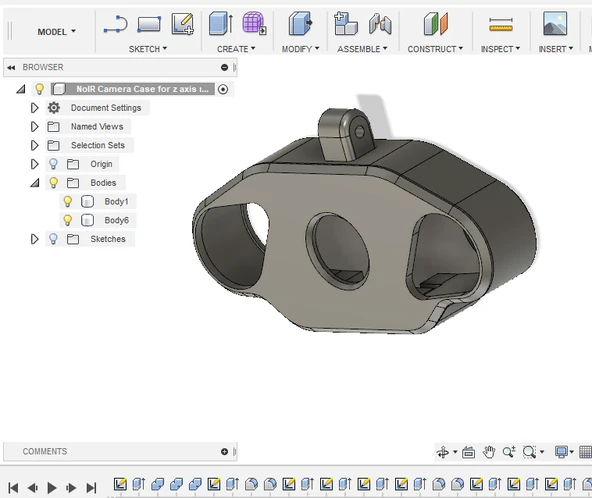Select the Measure ruler icon
592x498 pixels.
[x=501, y=25]
